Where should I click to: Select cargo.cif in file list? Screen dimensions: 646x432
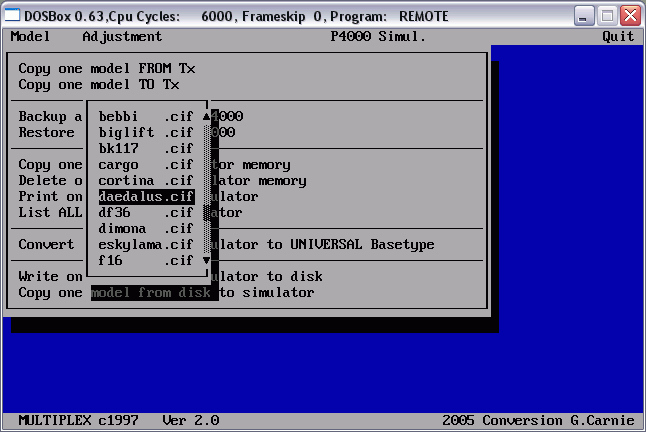(x=146, y=165)
